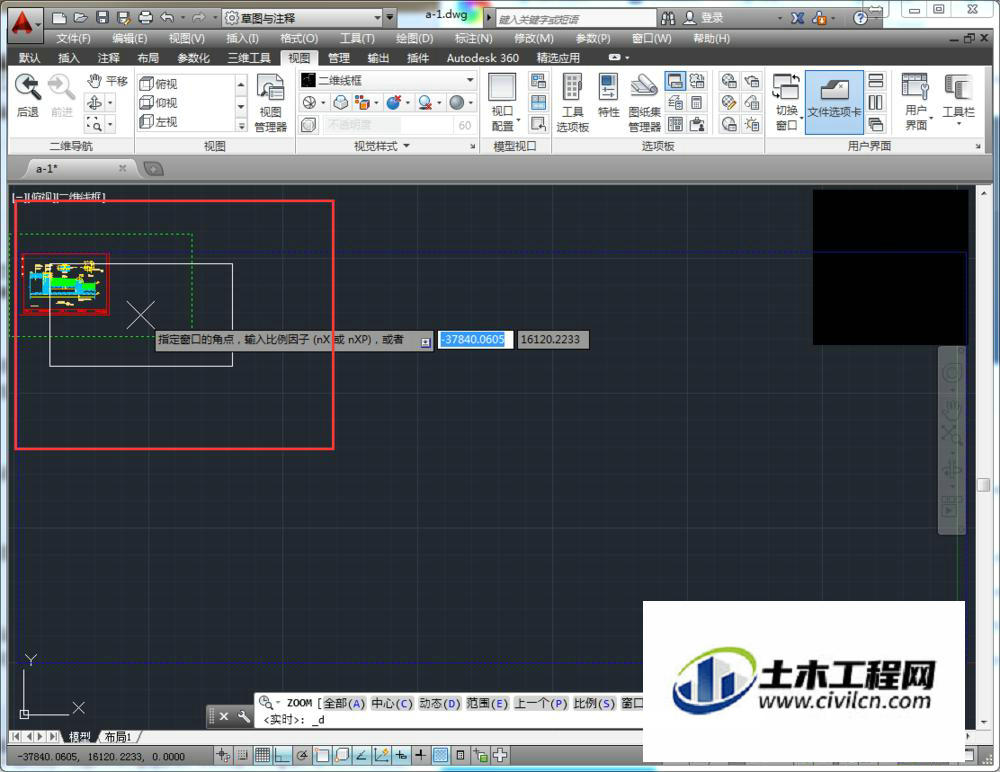Image resolution: width=1000 pixels, height=772 pixels.
Task: Click the command line palette icon
Action: pyautogui.click(x=675, y=81)
